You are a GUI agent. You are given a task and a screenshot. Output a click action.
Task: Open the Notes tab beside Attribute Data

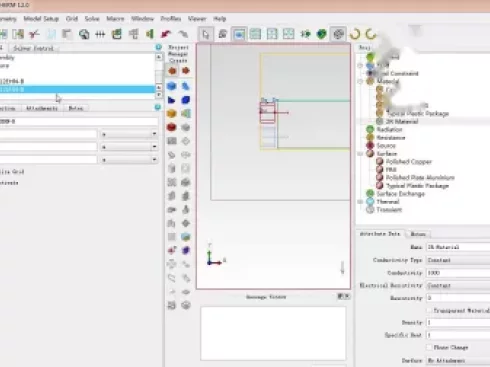(418, 234)
